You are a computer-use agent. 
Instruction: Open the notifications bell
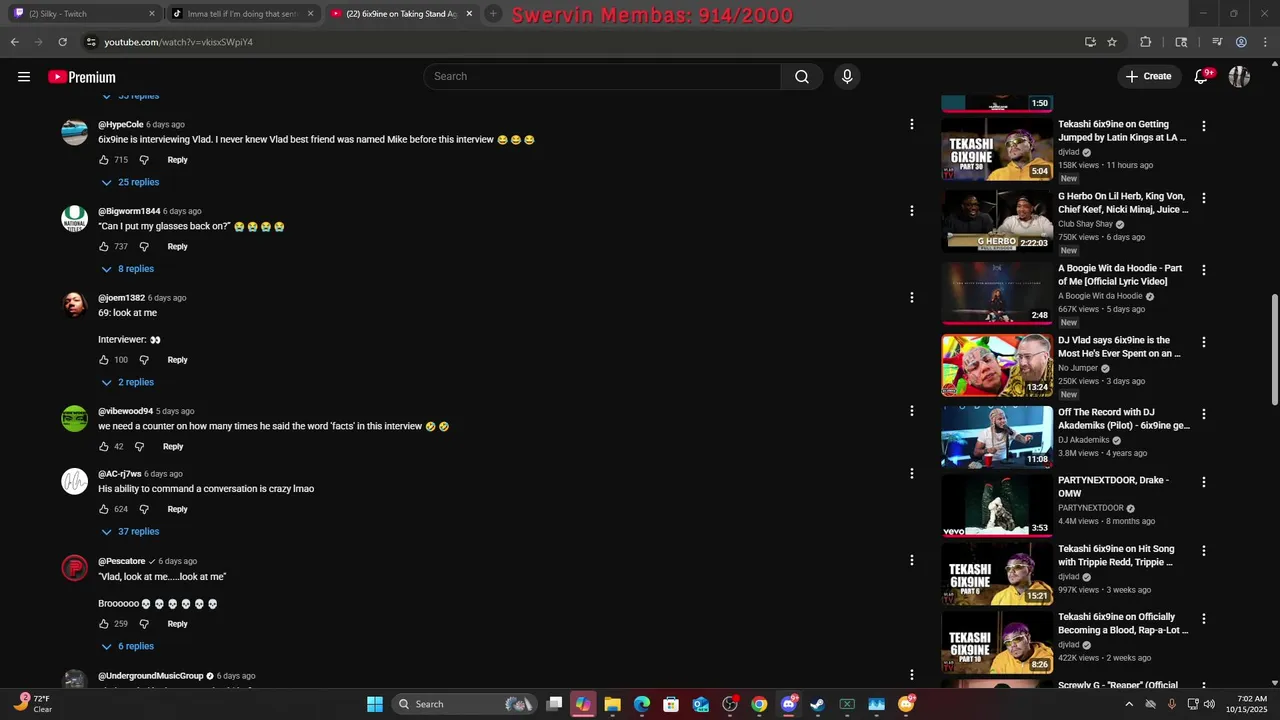click(x=1202, y=77)
